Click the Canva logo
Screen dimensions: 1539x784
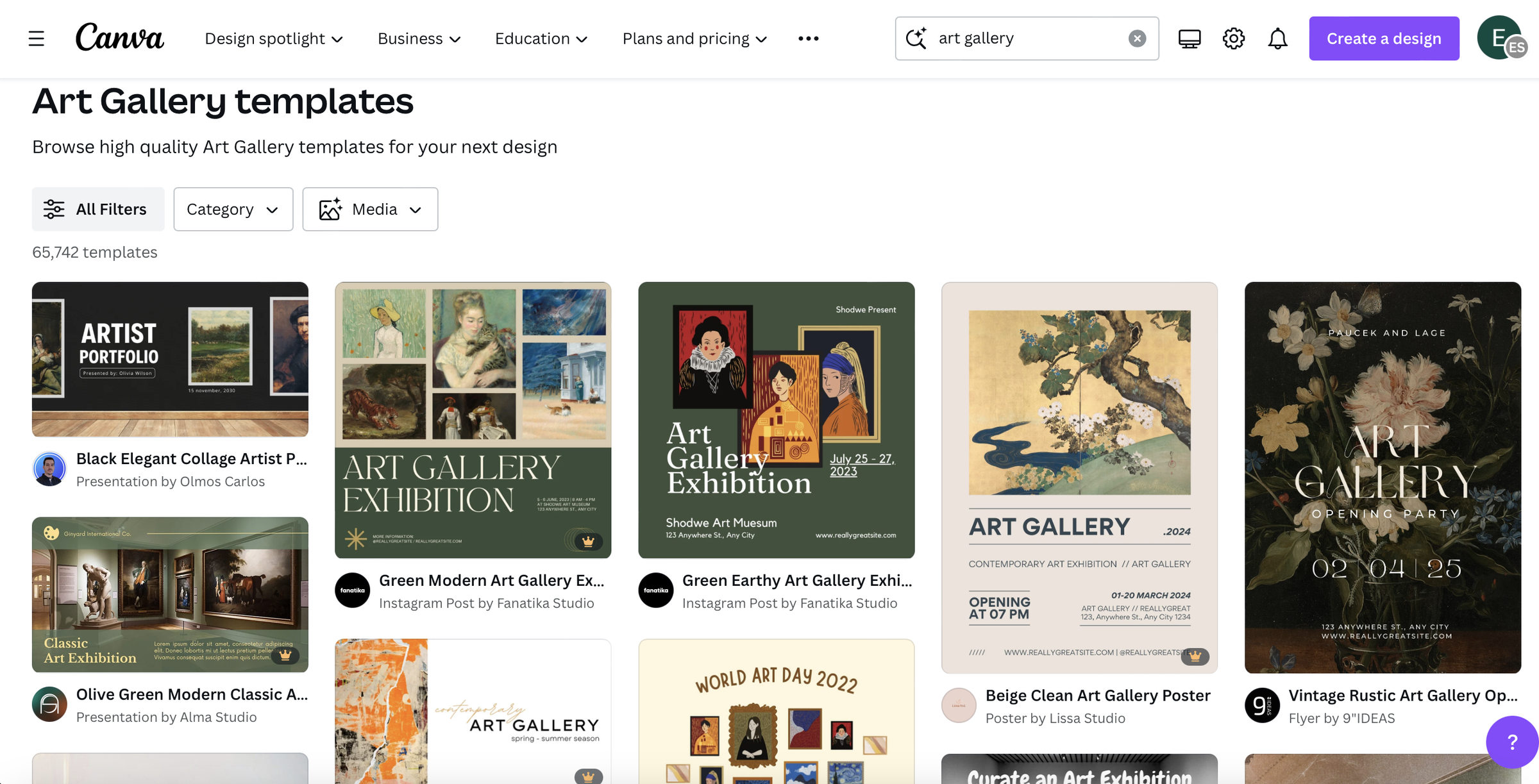(x=119, y=38)
